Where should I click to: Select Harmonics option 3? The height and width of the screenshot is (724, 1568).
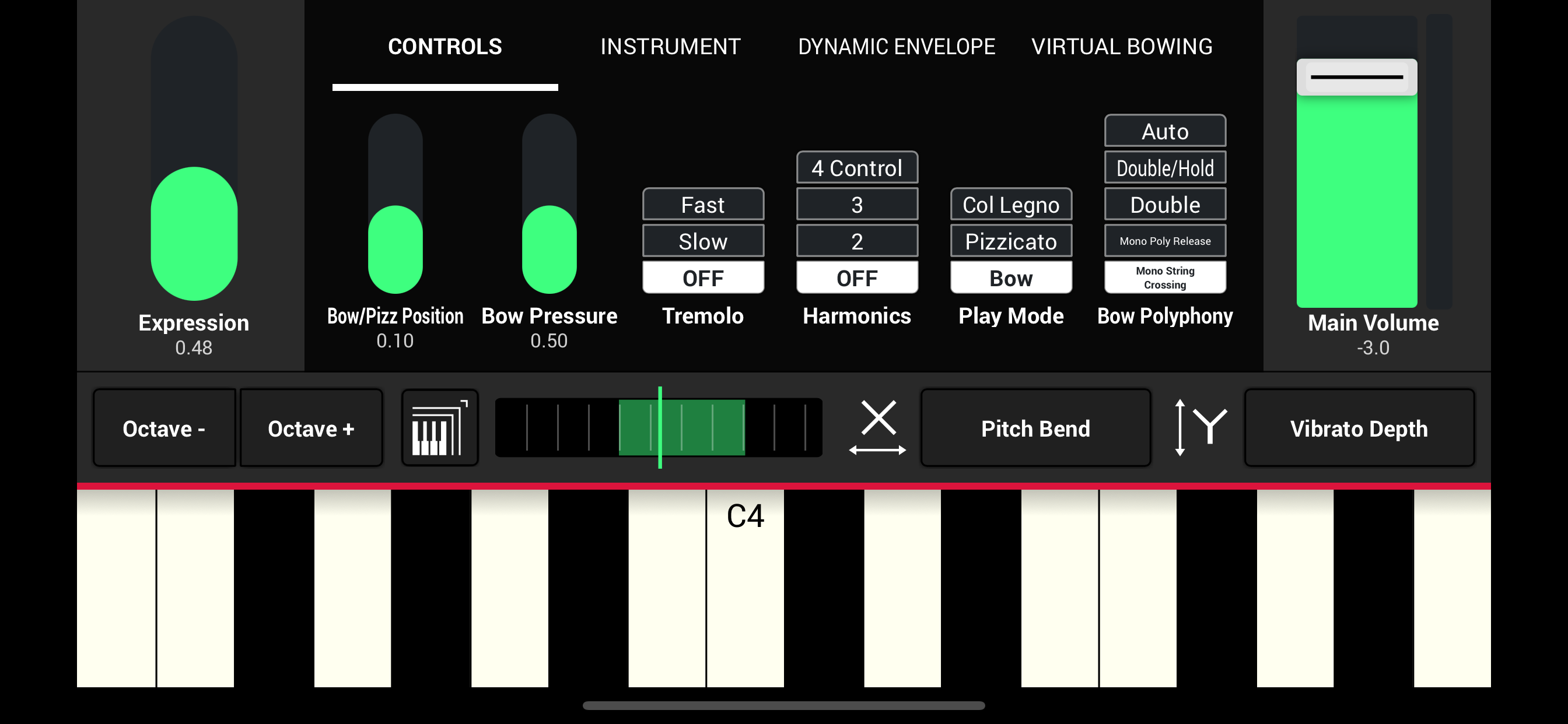pos(857,205)
